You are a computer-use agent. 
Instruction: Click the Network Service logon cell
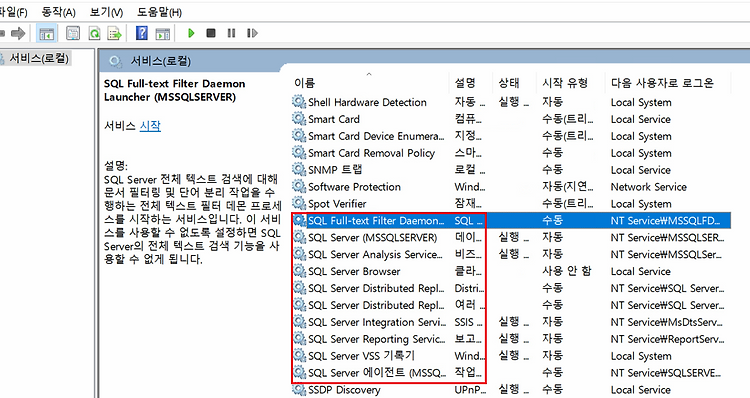click(x=649, y=187)
